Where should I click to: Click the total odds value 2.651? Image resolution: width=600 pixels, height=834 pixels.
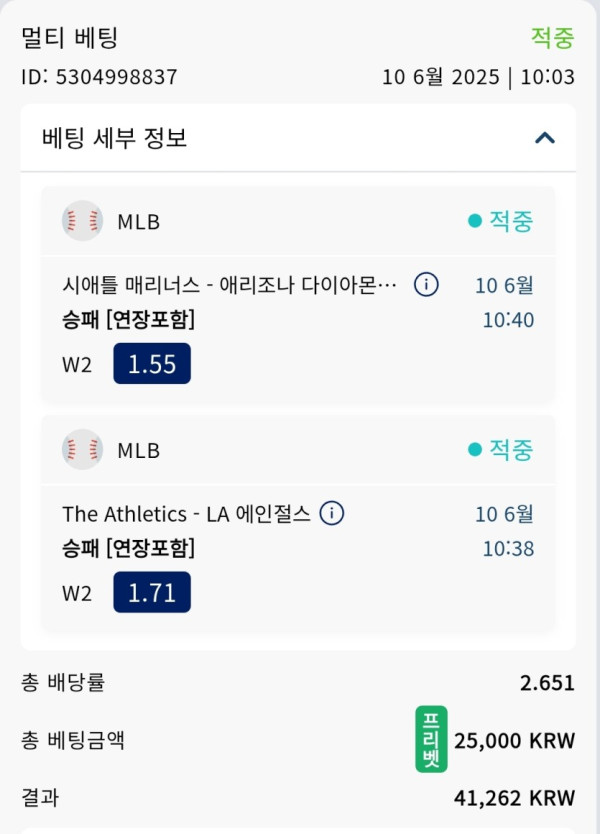pyautogui.click(x=547, y=683)
